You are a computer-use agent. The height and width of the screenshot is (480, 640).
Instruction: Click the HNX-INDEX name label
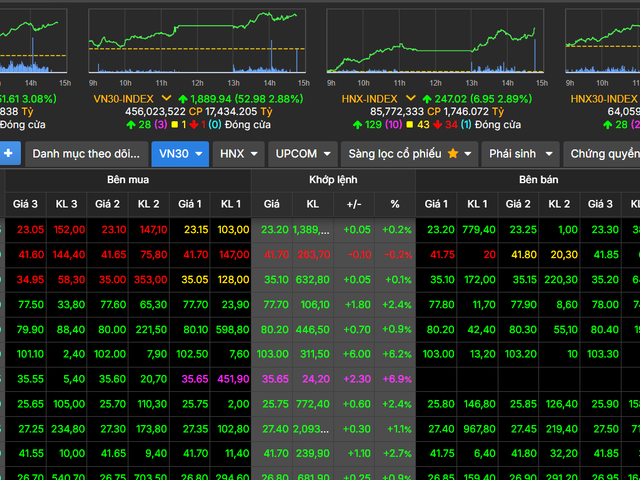point(367,99)
